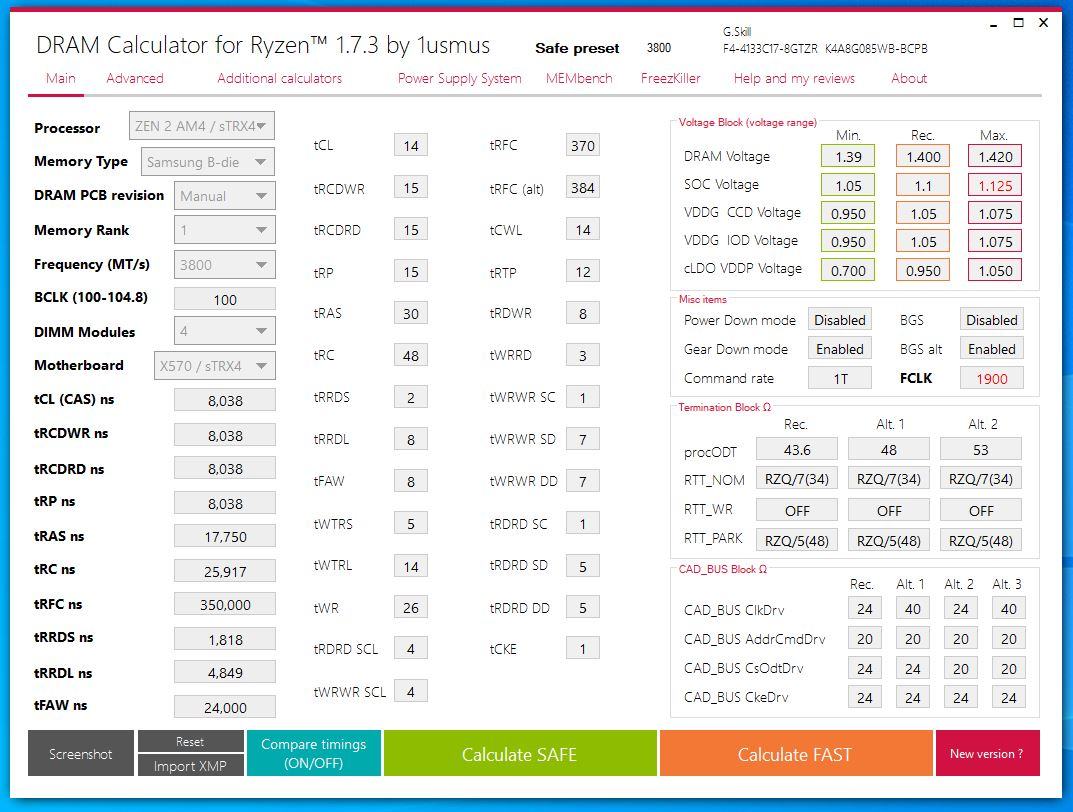The height and width of the screenshot is (812, 1073).
Task: Expand the Motherboard dropdown
Action: (215, 365)
